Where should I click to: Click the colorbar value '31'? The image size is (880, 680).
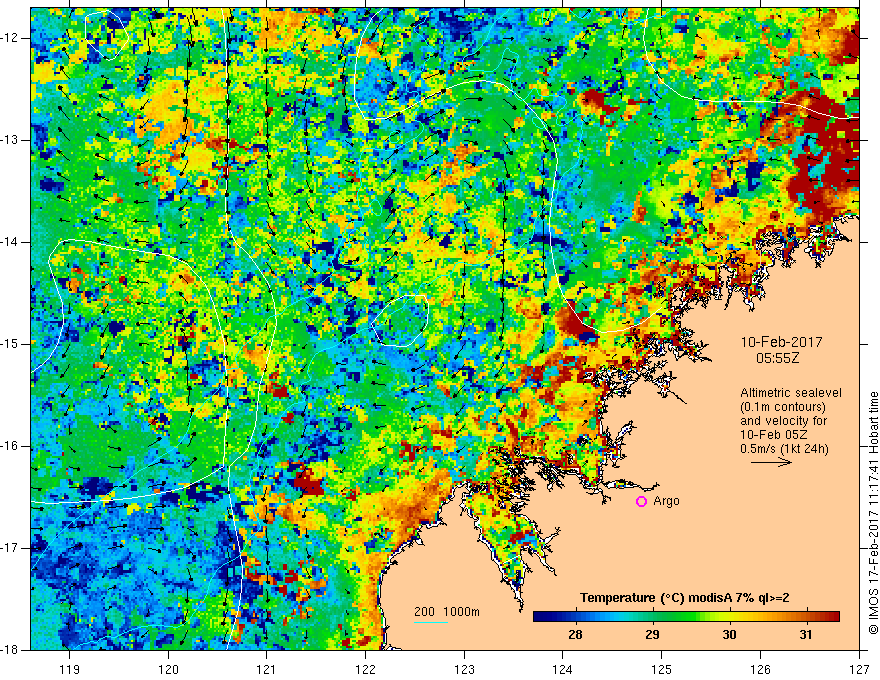tap(805, 635)
